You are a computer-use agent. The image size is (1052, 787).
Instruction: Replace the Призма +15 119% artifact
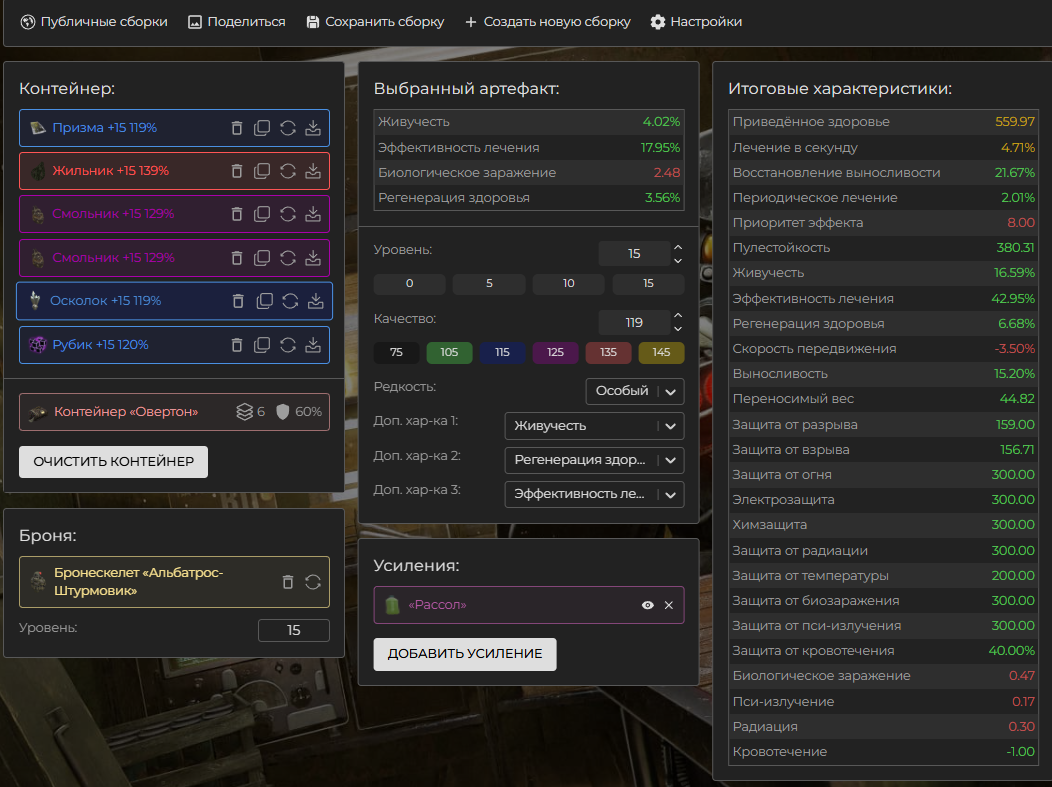coord(288,128)
